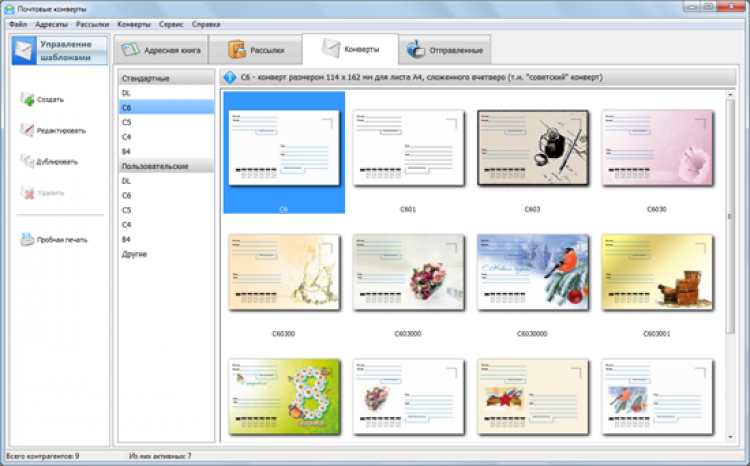Select B4 under Пользовательские
Image resolution: width=750 pixels, height=466 pixels.
pos(166,239)
